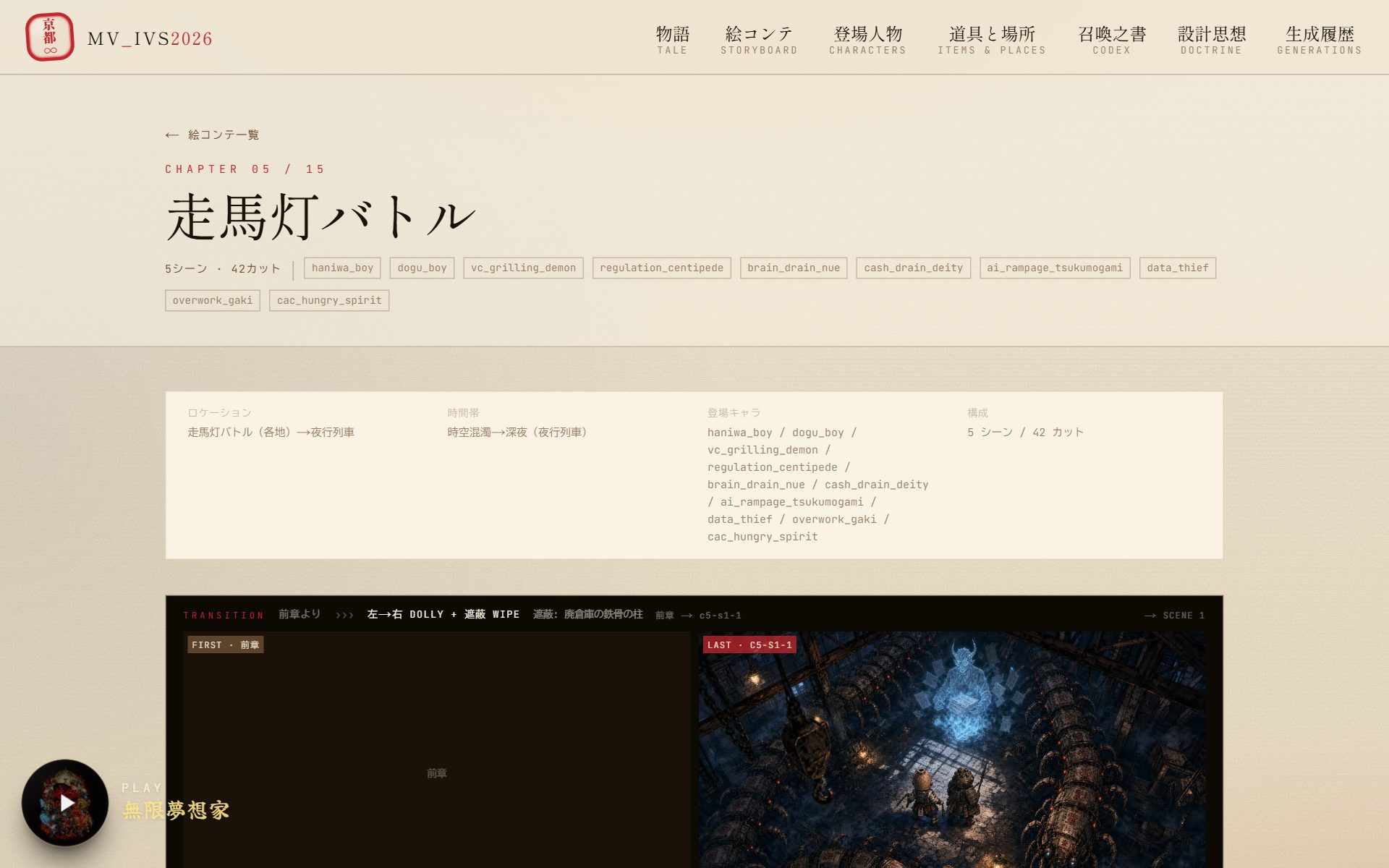Play the 無限夢想家 track
This screenshot has width=1389, height=868.
[x=65, y=802]
